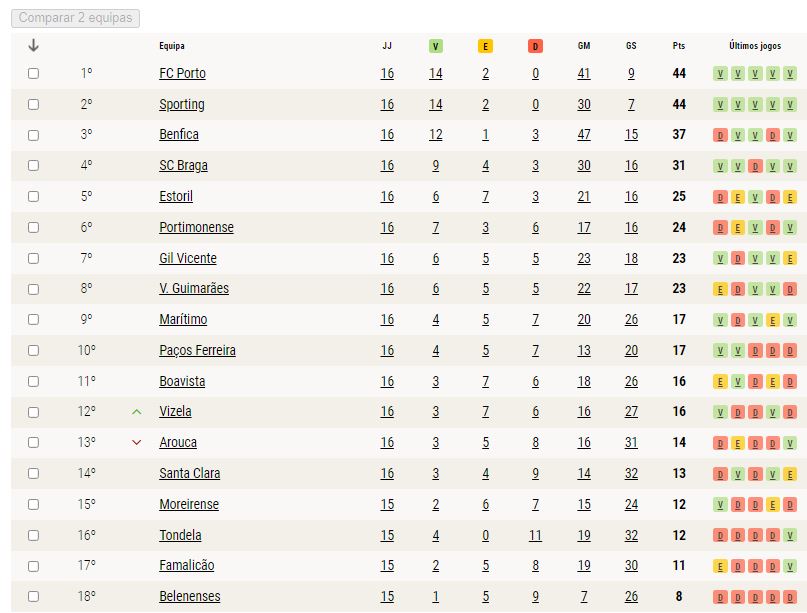Click the Comparar 2 equipas button
The image size is (807, 613).
point(76,18)
